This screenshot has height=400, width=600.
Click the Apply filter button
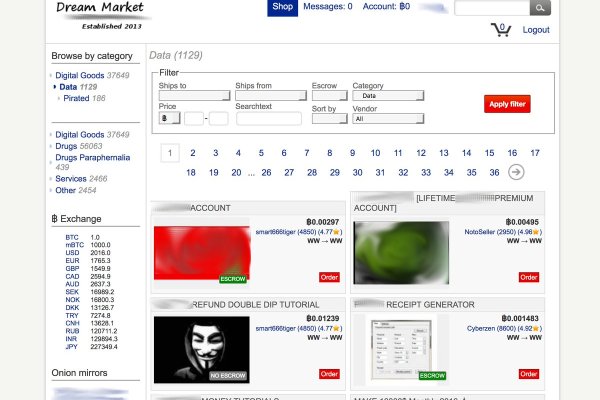507,104
